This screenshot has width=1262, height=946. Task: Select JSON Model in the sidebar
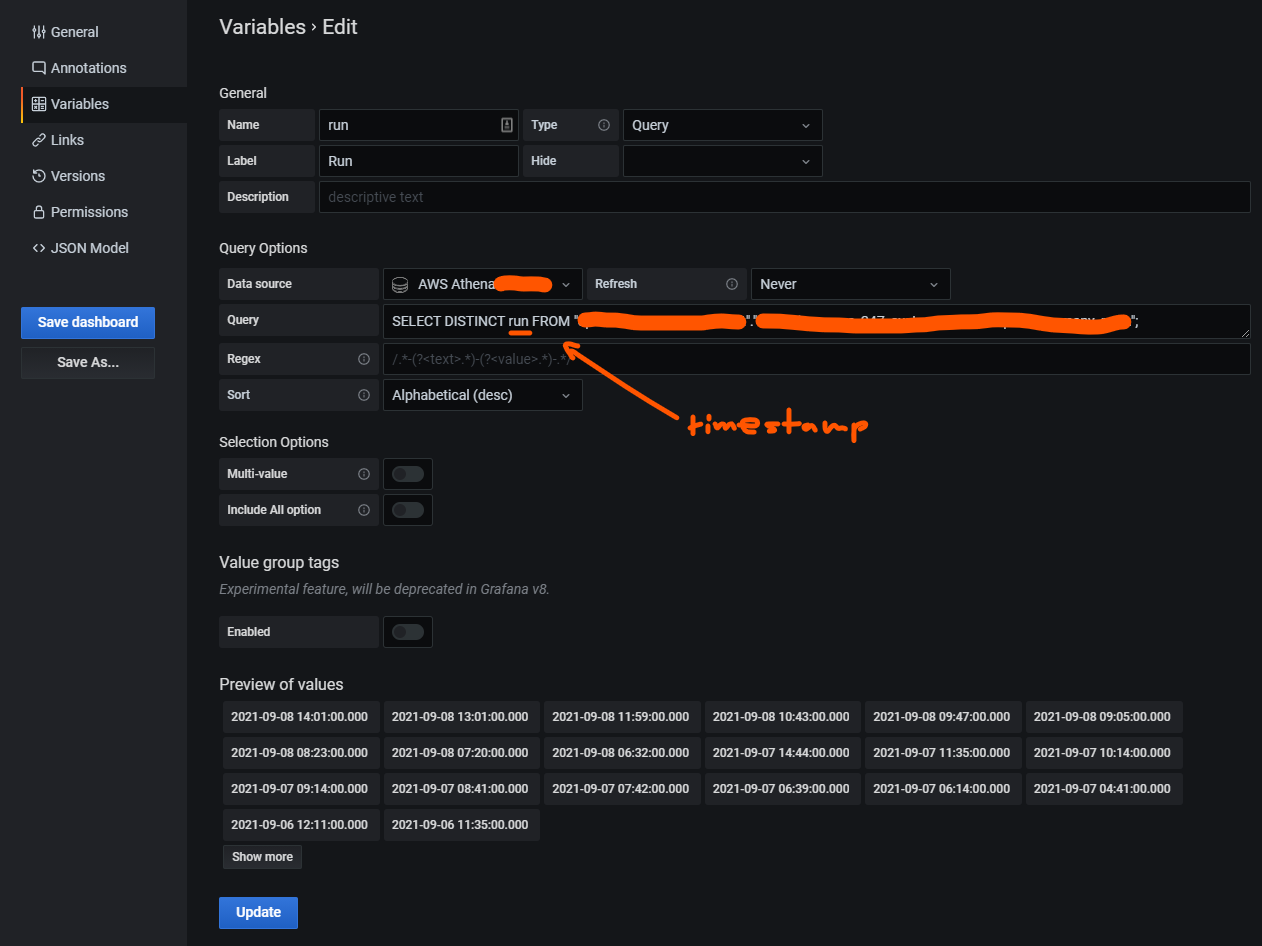[x=82, y=248]
